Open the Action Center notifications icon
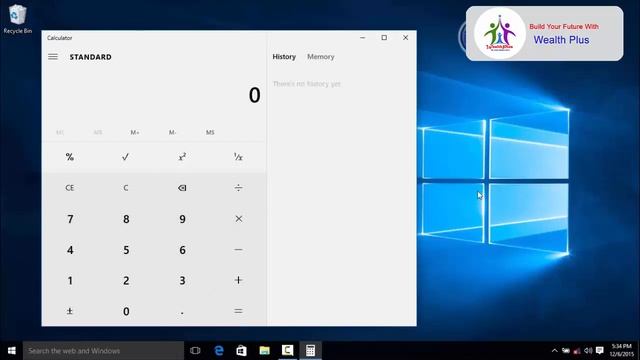The height and width of the screenshot is (360, 640). (600, 351)
